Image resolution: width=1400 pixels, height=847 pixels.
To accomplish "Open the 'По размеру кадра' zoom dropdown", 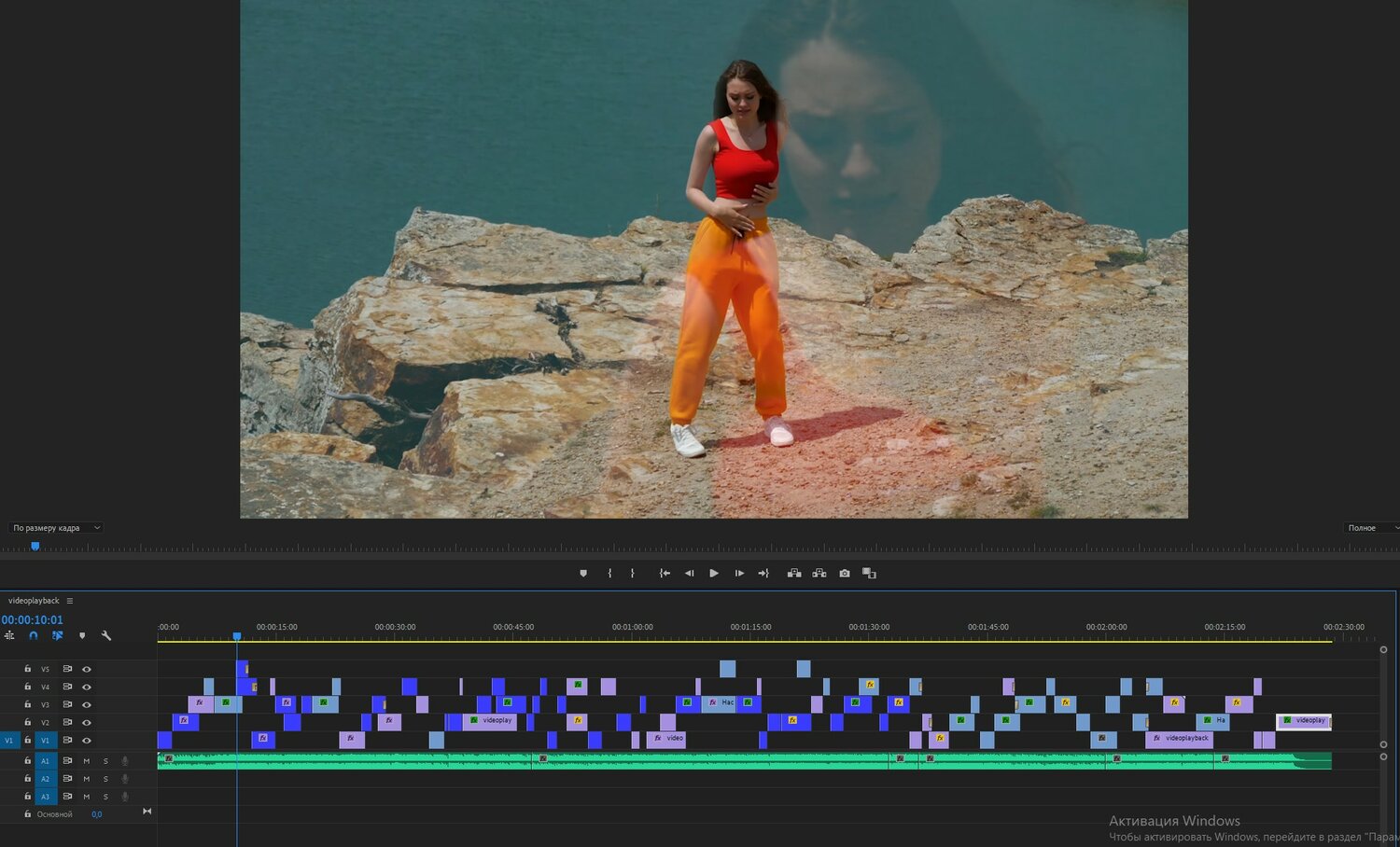I will click(56, 528).
